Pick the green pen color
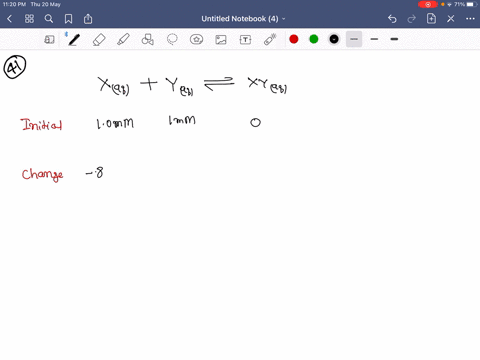The height and width of the screenshot is (360, 480). click(314, 39)
